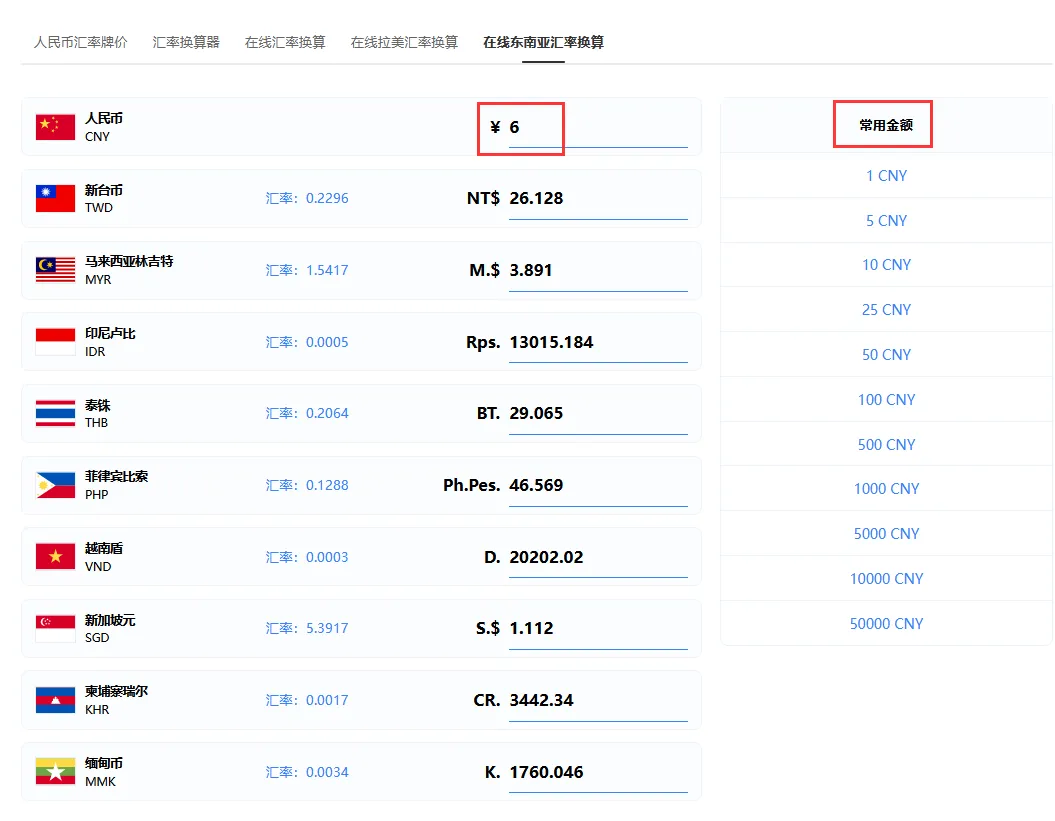
Task: Click the 缅甸币 currency name
Action: [104, 763]
